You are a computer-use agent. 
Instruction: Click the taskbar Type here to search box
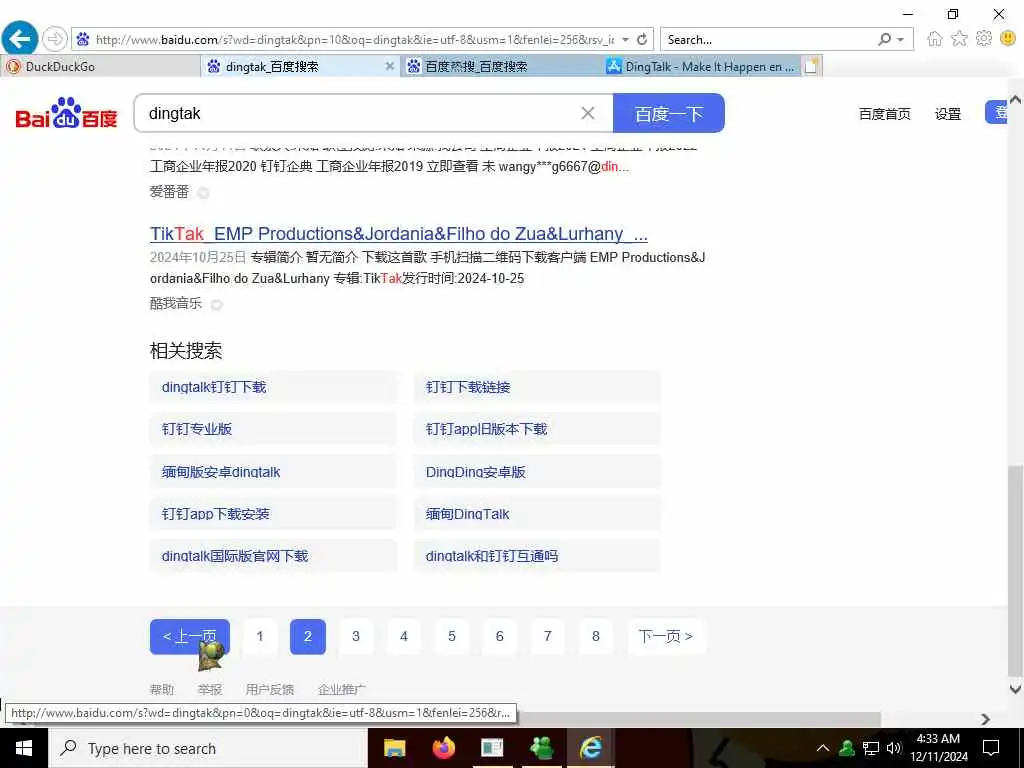[208, 748]
